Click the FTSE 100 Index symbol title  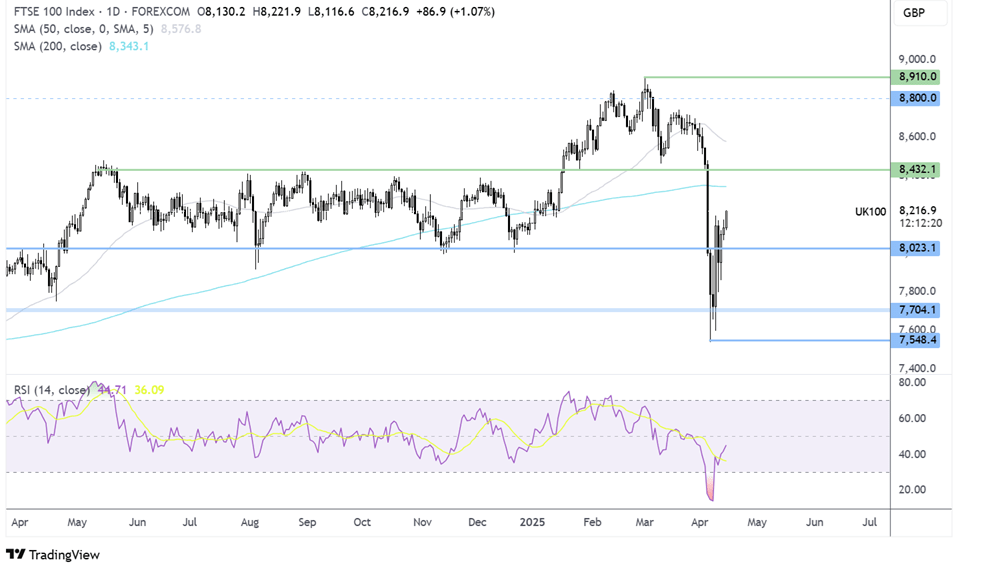point(54,11)
